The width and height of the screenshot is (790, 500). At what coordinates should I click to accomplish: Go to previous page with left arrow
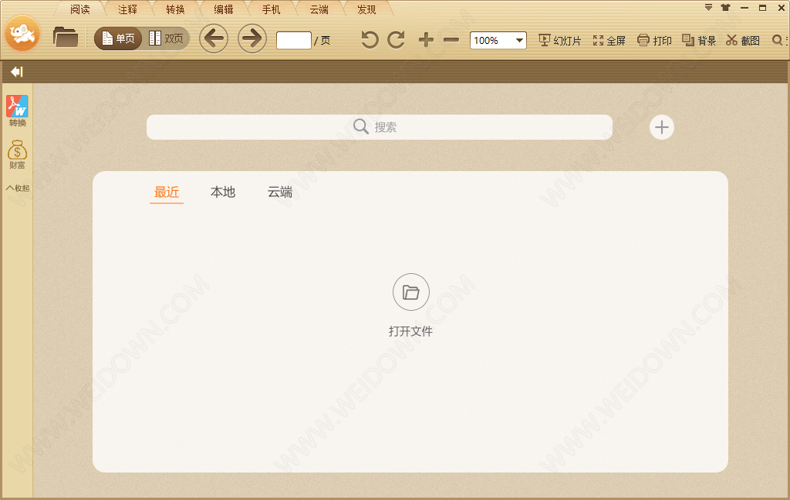point(213,39)
